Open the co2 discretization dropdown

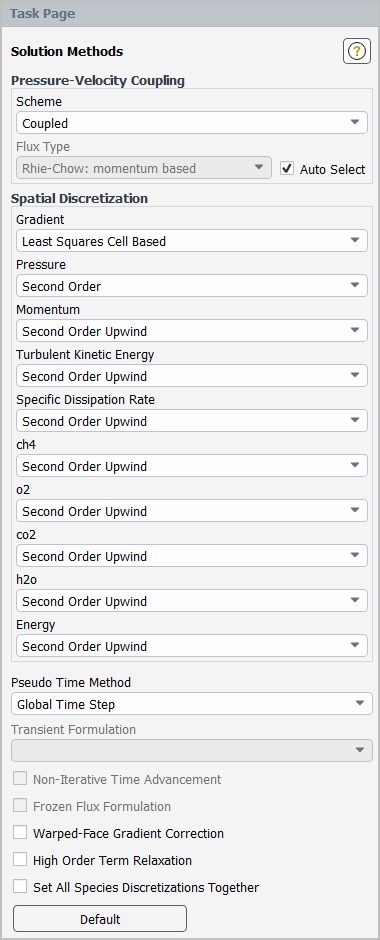tap(192, 556)
